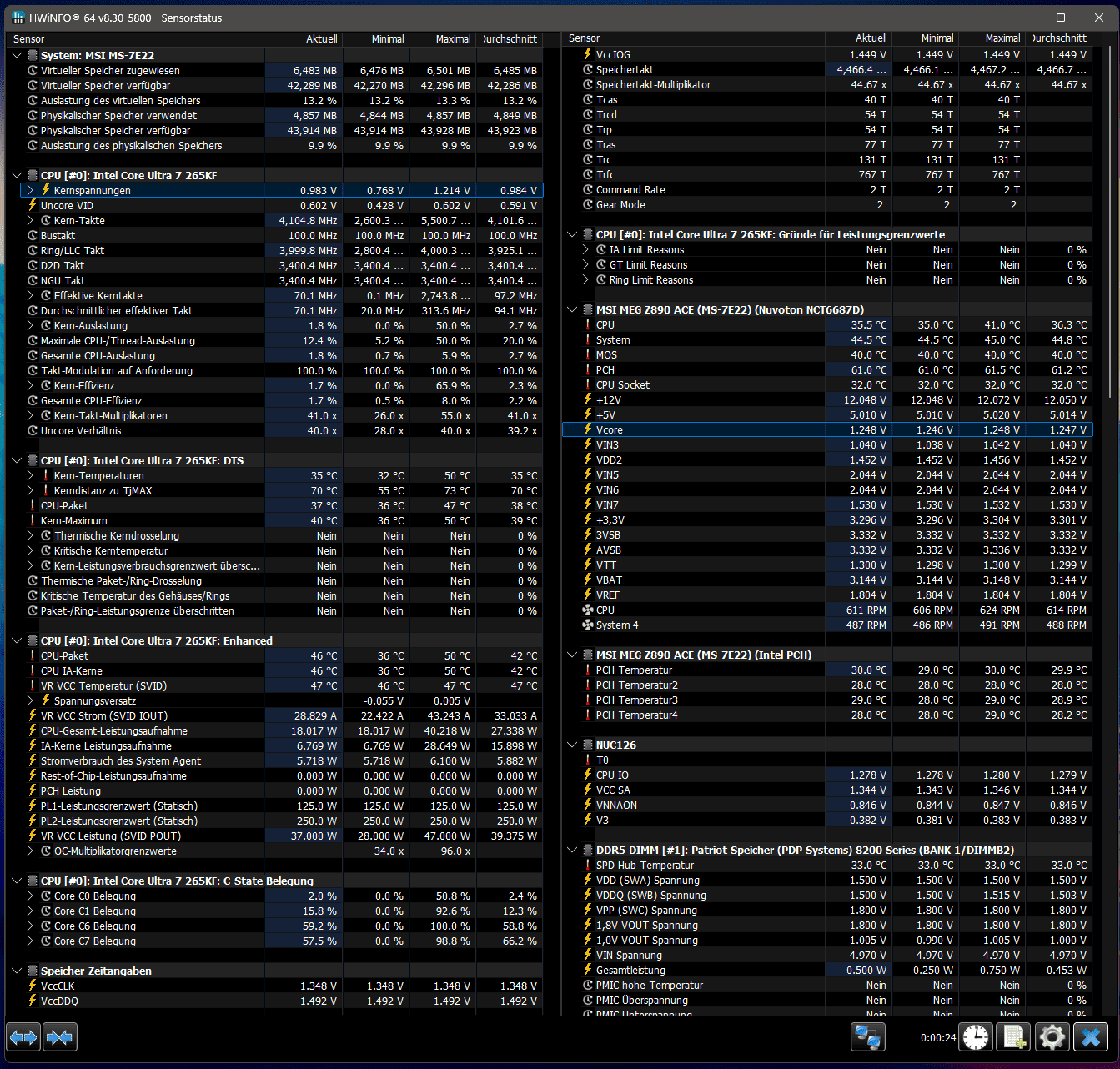The width and height of the screenshot is (1120, 1069).
Task: Click the clock icon beside Gear Mode
Action: pos(588,205)
